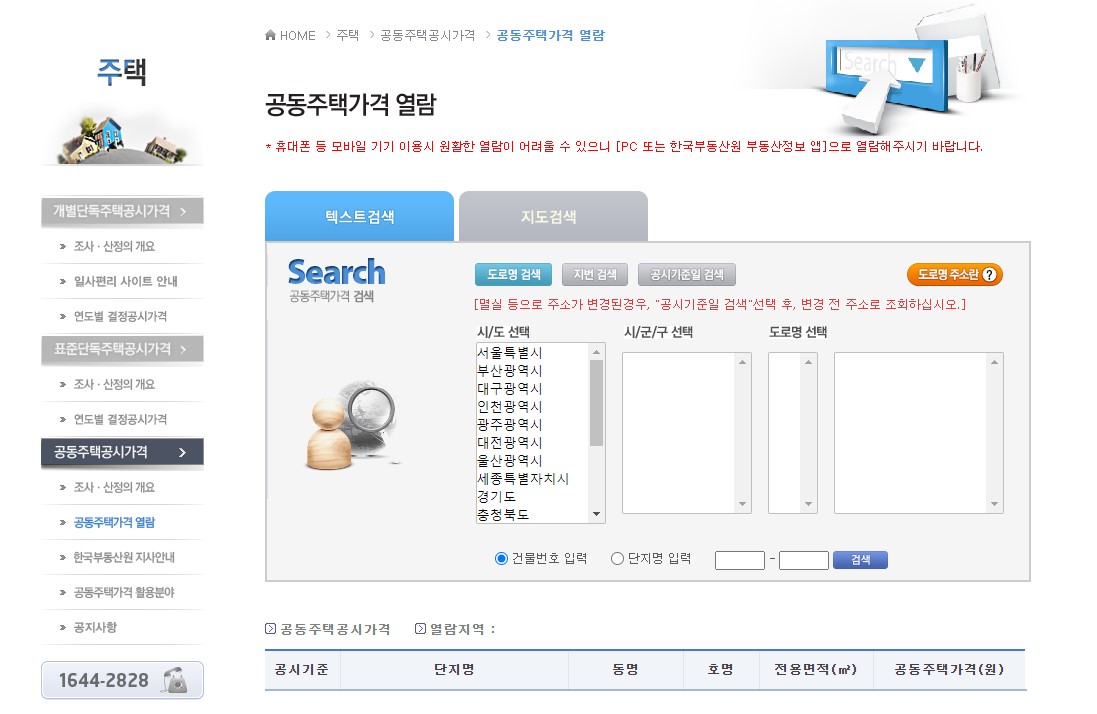Select the 단지명 입력 radio button
Image resolution: width=1097 pixels, height=714 pixels.
(x=617, y=560)
